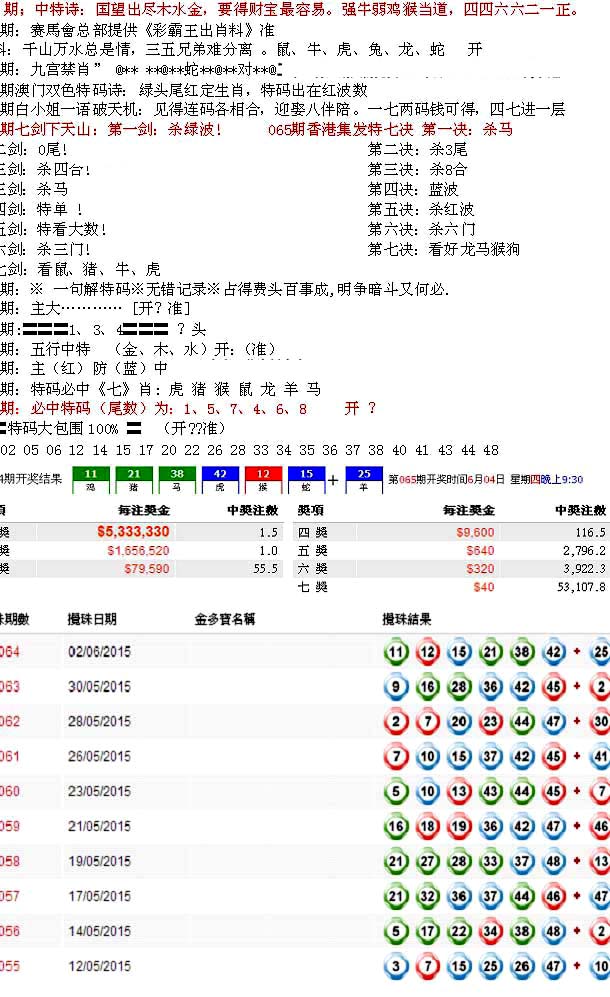610x997 pixels.
Task: Select ball 11 in the 02/06/2015 row
Action: 396,652
